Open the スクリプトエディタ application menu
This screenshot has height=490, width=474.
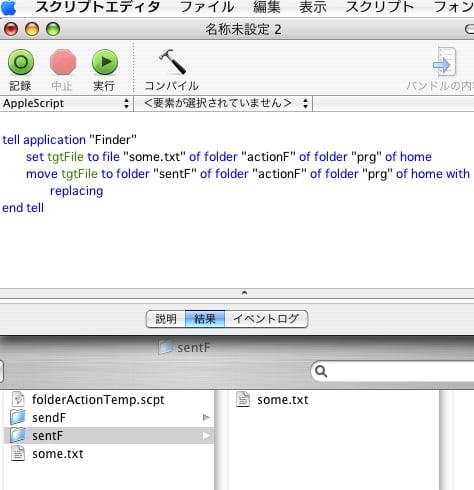click(x=97, y=7)
